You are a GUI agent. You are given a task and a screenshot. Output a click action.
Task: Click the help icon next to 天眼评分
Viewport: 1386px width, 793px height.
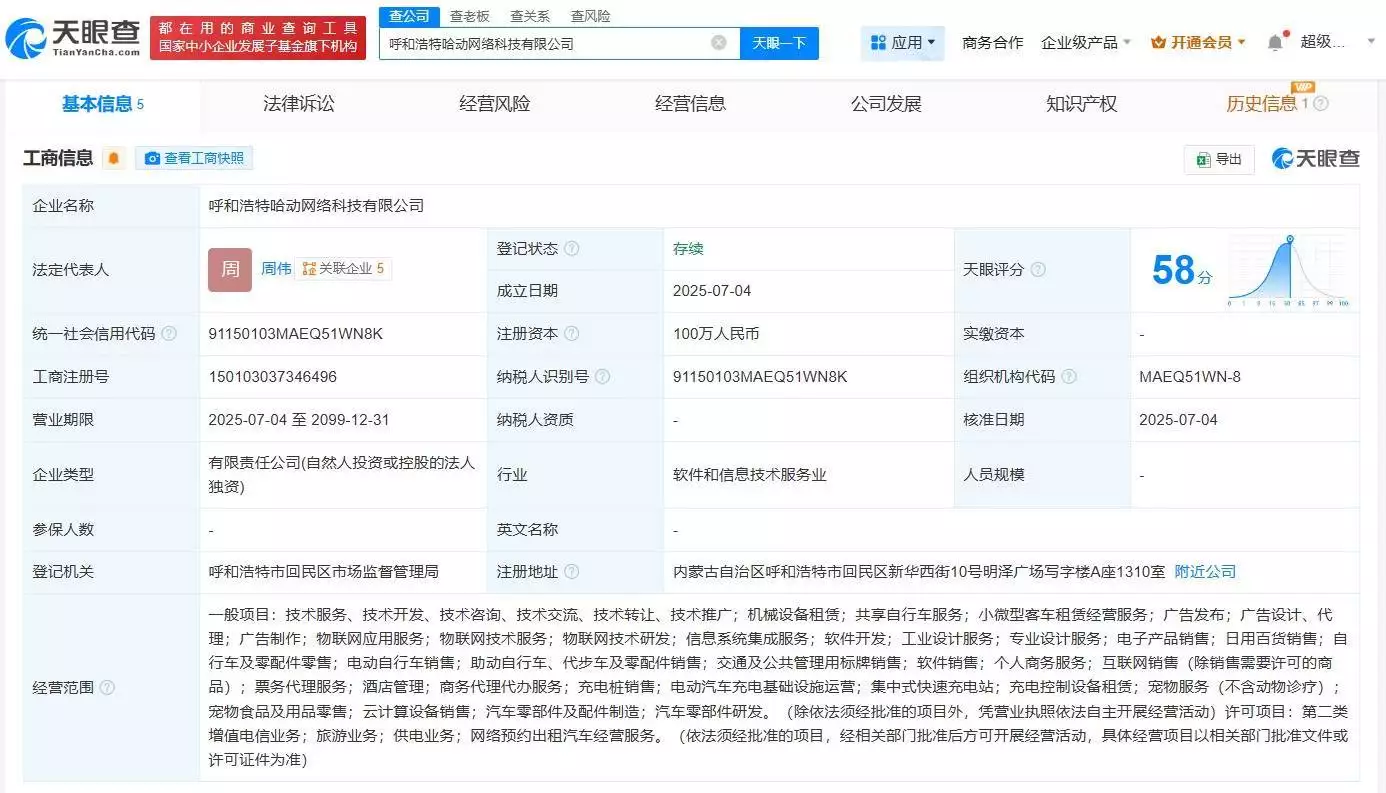[1038, 269]
